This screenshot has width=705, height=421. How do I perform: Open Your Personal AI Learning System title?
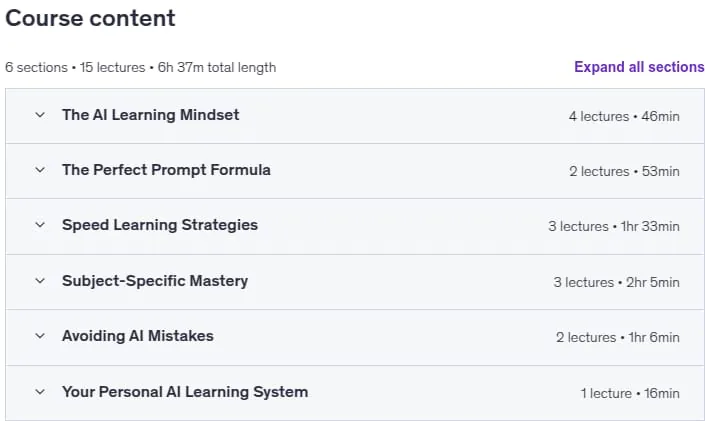[x=185, y=392]
